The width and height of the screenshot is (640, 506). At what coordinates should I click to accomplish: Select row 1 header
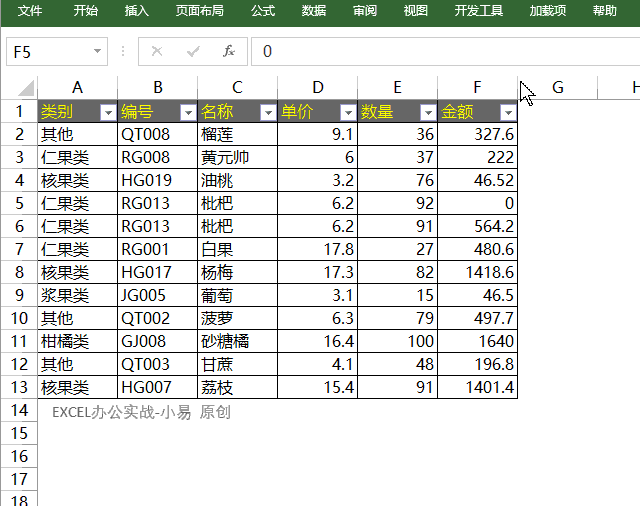pos(19,111)
